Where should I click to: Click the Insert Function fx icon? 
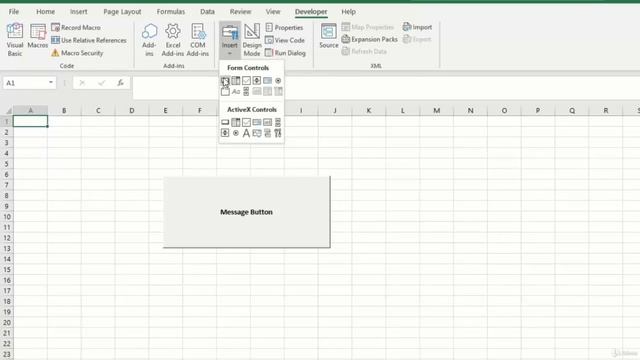point(120,83)
